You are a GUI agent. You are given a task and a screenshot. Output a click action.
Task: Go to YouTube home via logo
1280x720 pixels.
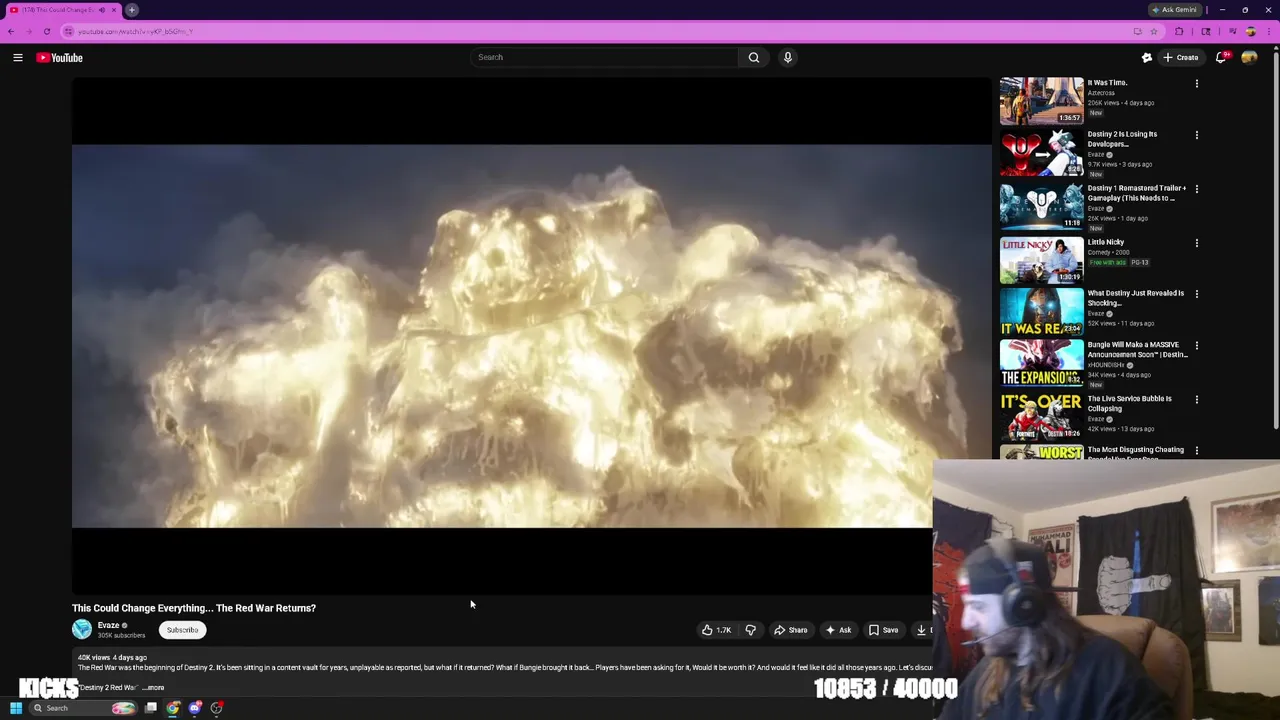point(60,58)
